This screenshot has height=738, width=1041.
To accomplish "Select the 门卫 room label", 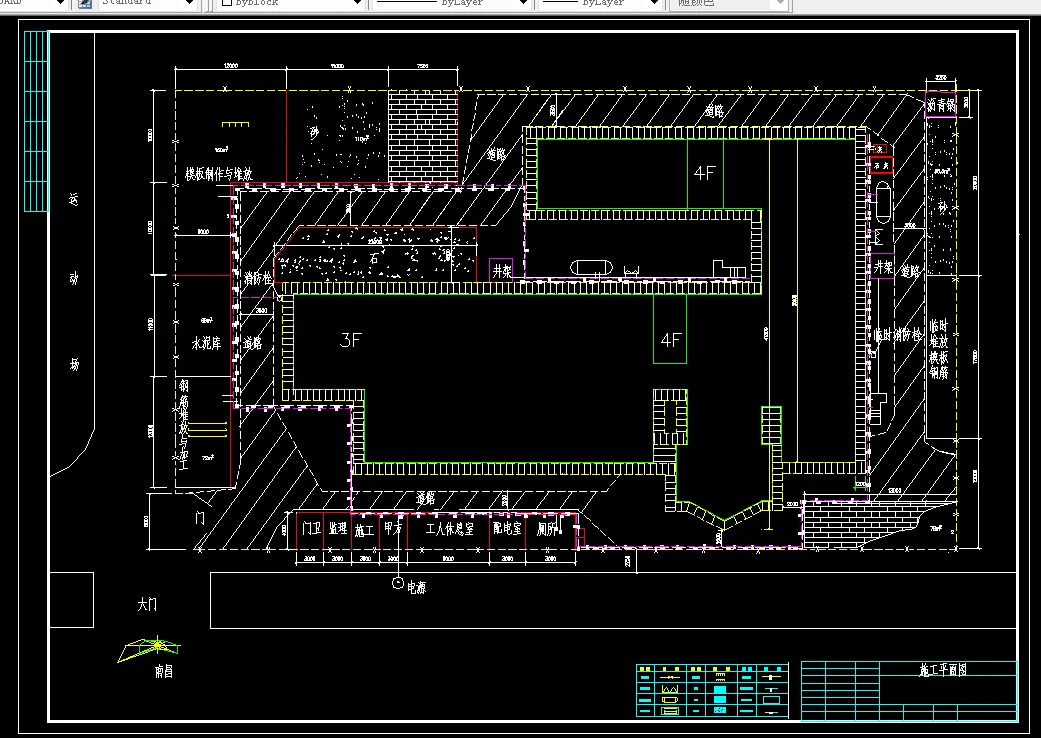I will tap(311, 528).
